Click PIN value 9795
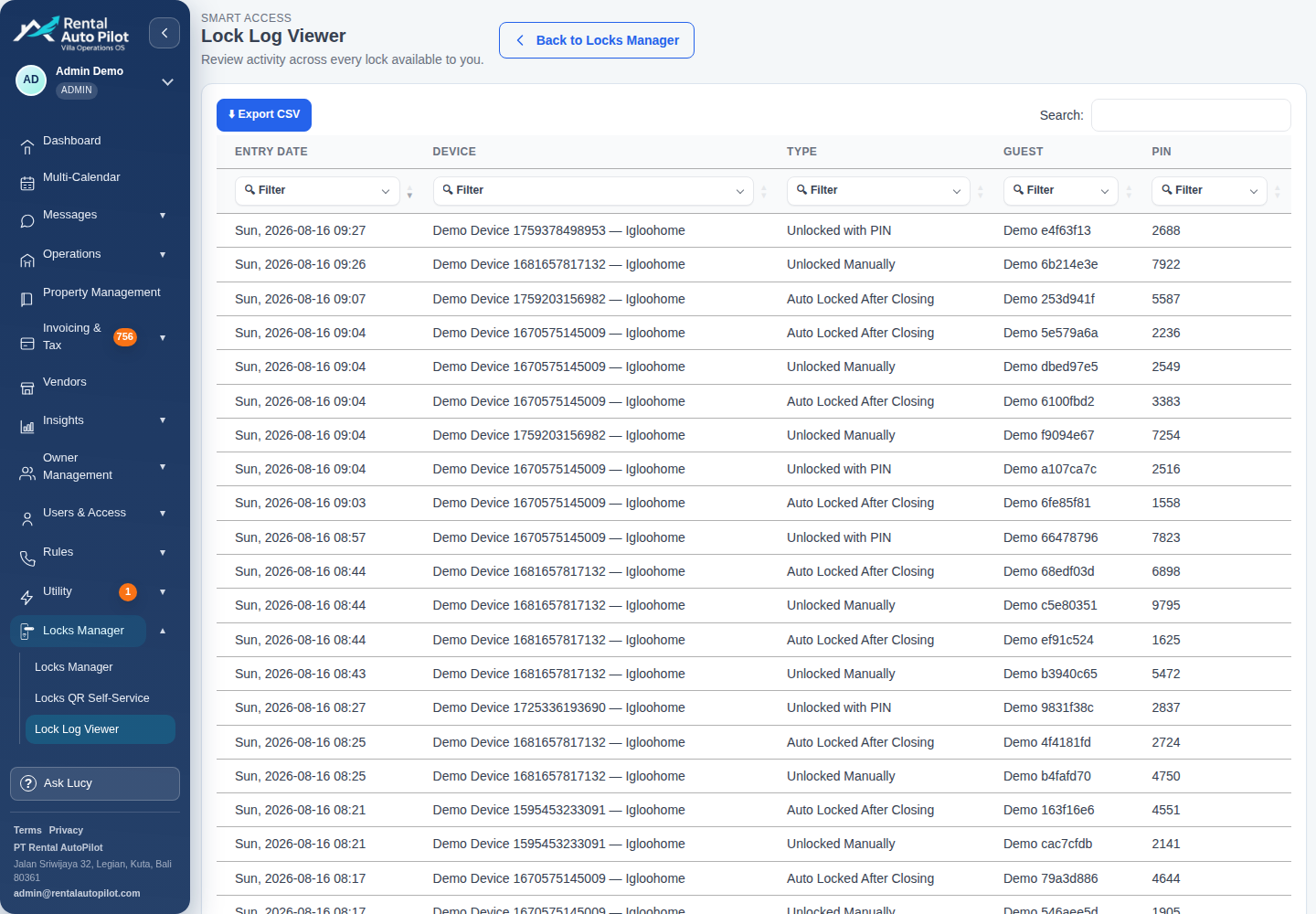The image size is (1316, 914). [1166, 605]
